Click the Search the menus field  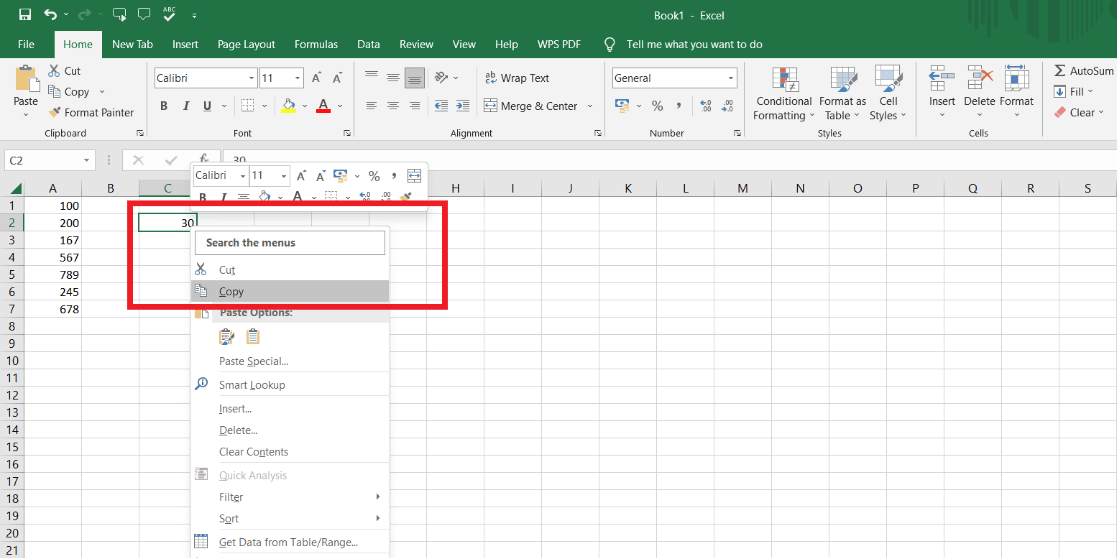pyautogui.click(x=290, y=242)
